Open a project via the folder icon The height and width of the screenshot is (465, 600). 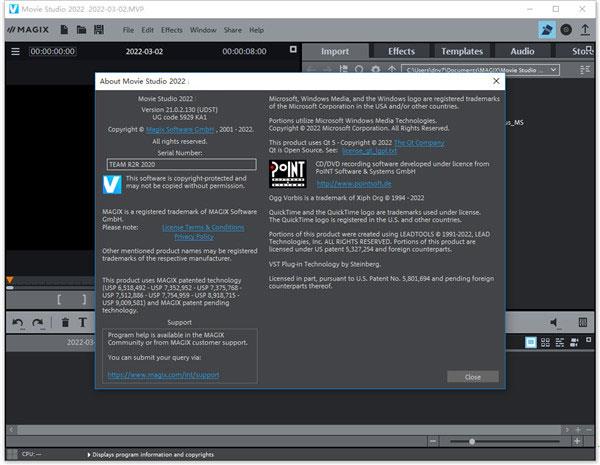click(81, 29)
